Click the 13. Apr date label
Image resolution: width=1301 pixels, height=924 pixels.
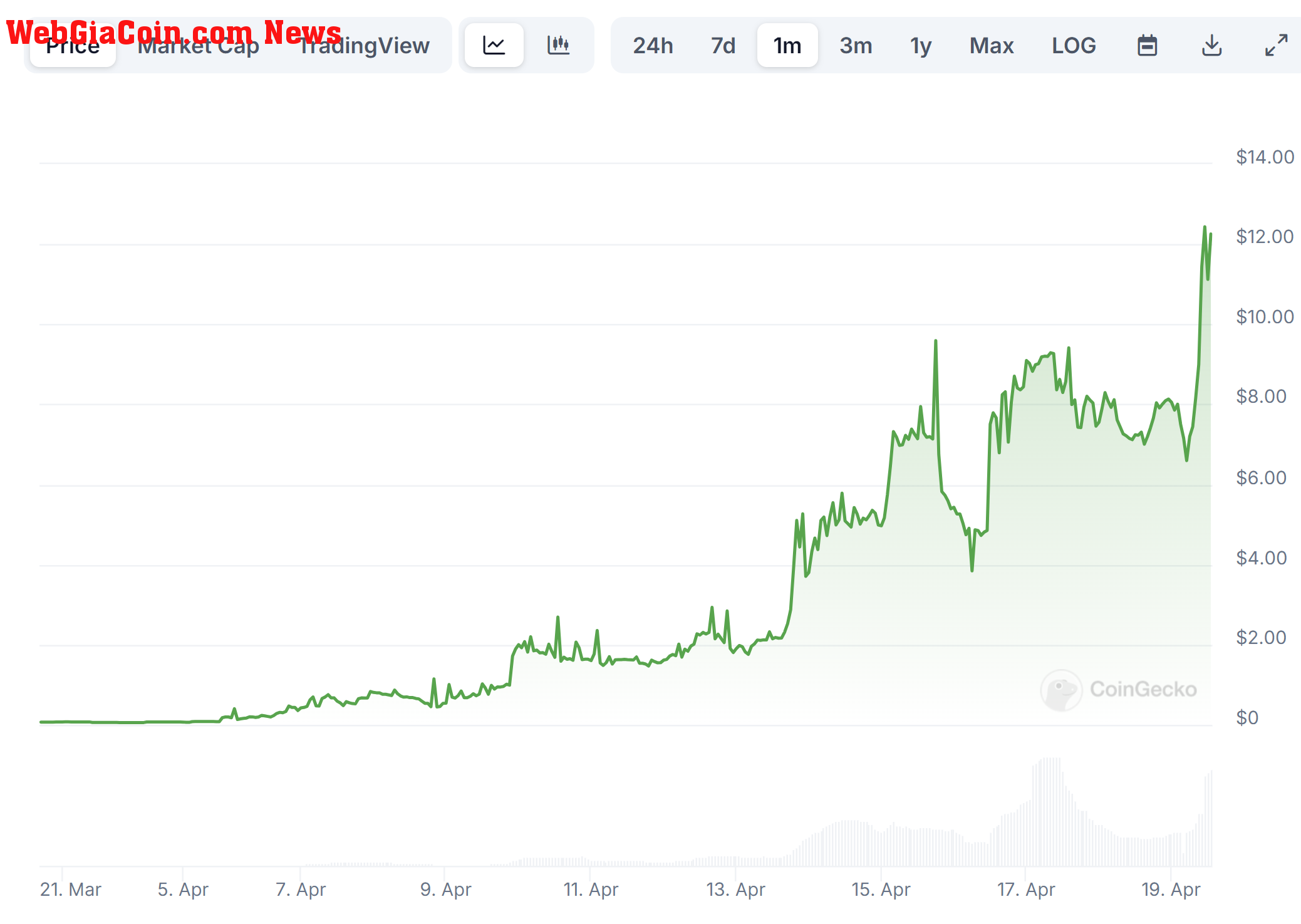pos(735,890)
